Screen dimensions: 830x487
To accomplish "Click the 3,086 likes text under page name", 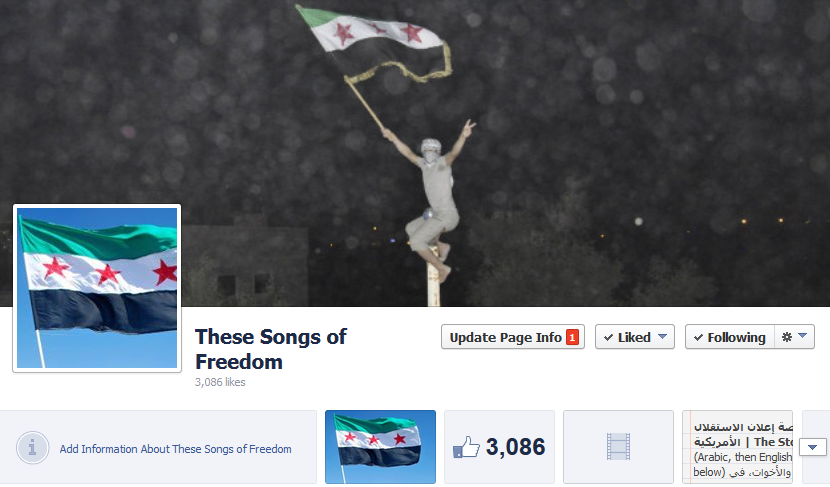I will tap(220, 382).
